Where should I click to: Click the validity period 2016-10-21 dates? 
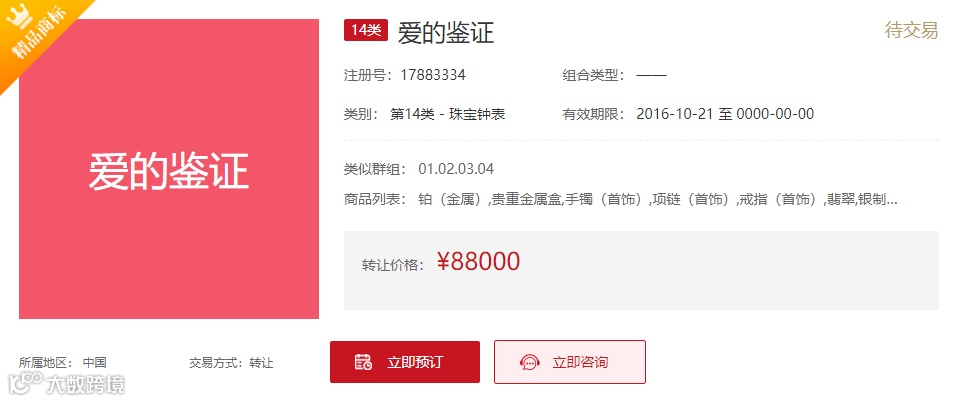pyautogui.click(x=725, y=114)
